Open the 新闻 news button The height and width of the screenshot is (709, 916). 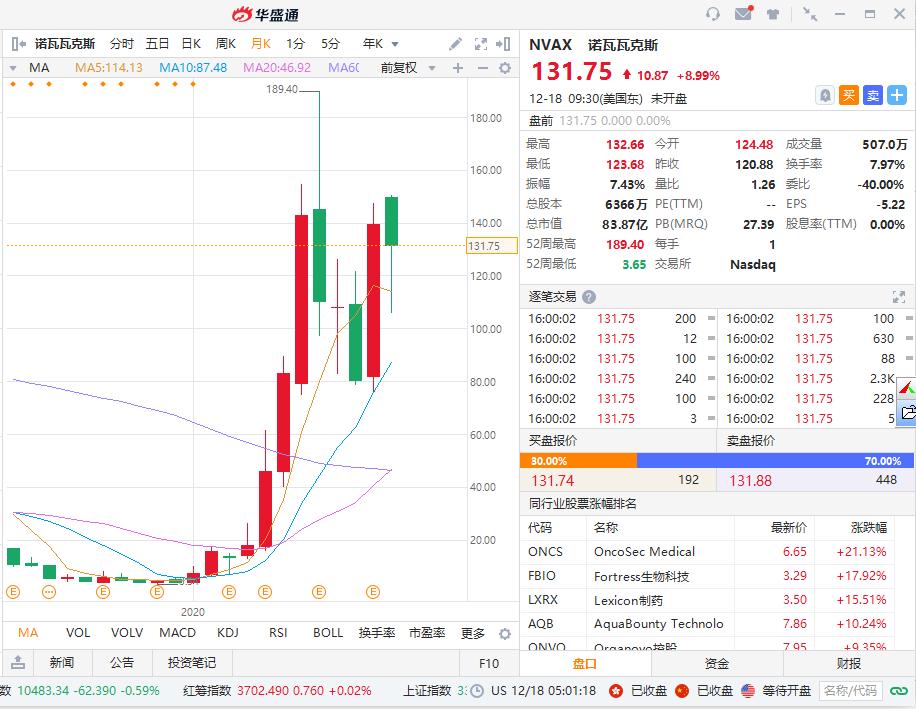62,663
